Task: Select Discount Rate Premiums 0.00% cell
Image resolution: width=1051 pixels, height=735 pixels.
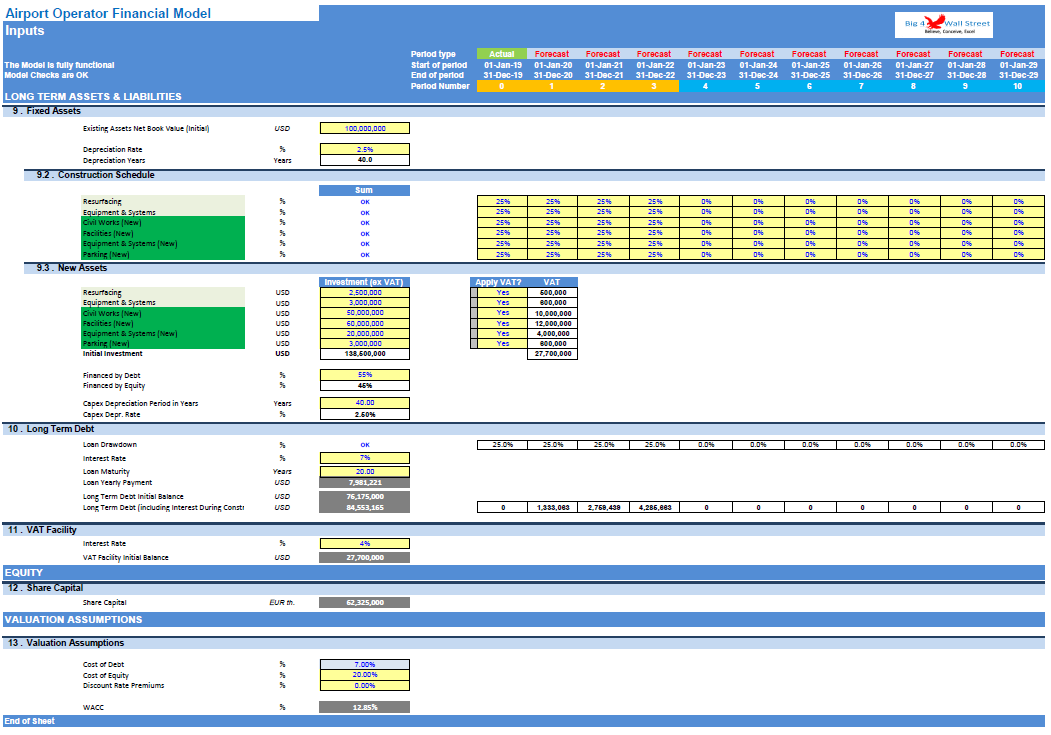Action: pos(365,685)
